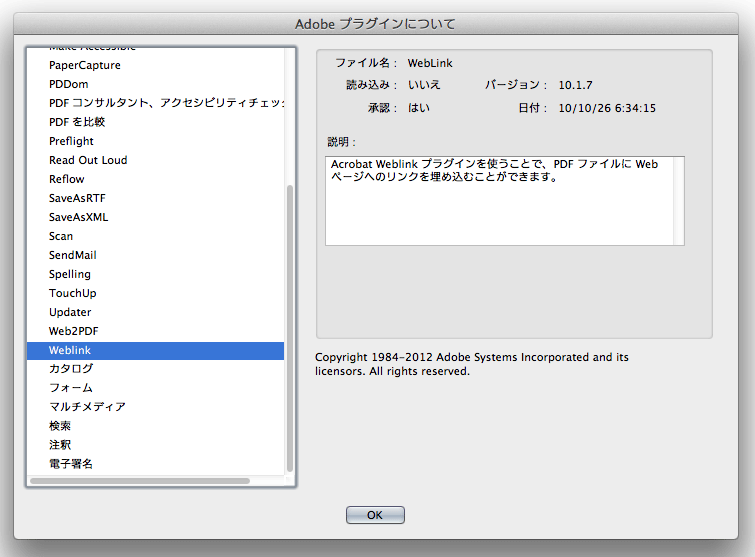Click the OK button
The width and height of the screenshot is (755, 557).
coord(375,515)
